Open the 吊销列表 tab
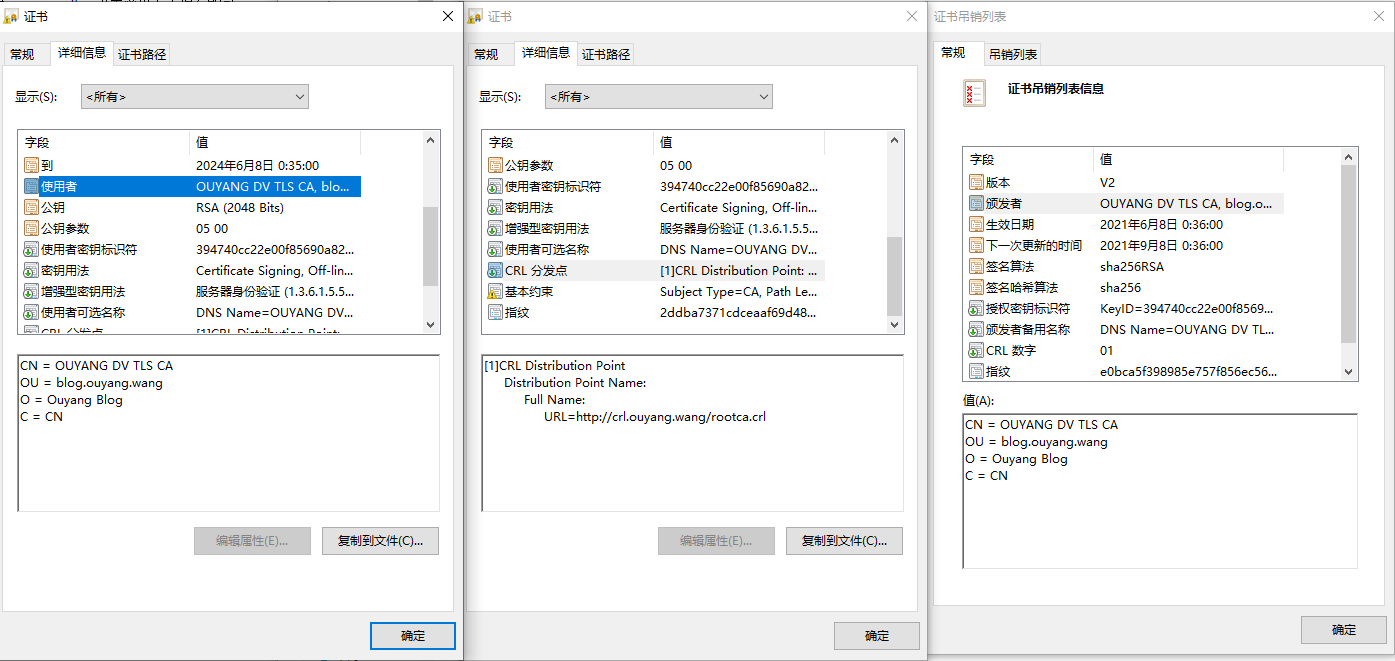Image resolution: width=1395 pixels, height=661 pixels. click(x=1013, y=54)
